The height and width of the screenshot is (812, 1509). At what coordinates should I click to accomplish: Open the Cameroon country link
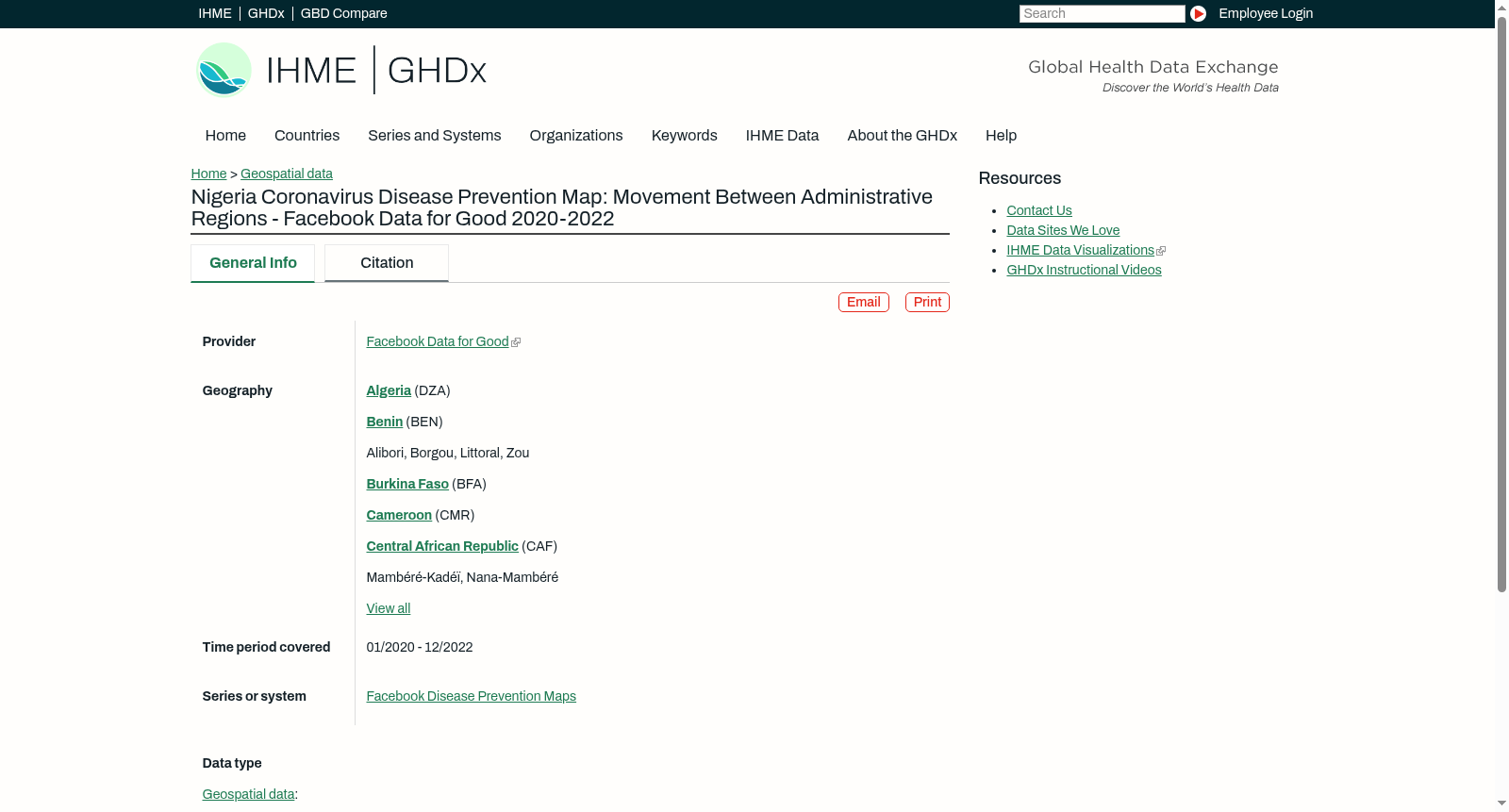[x=399, y=515]
